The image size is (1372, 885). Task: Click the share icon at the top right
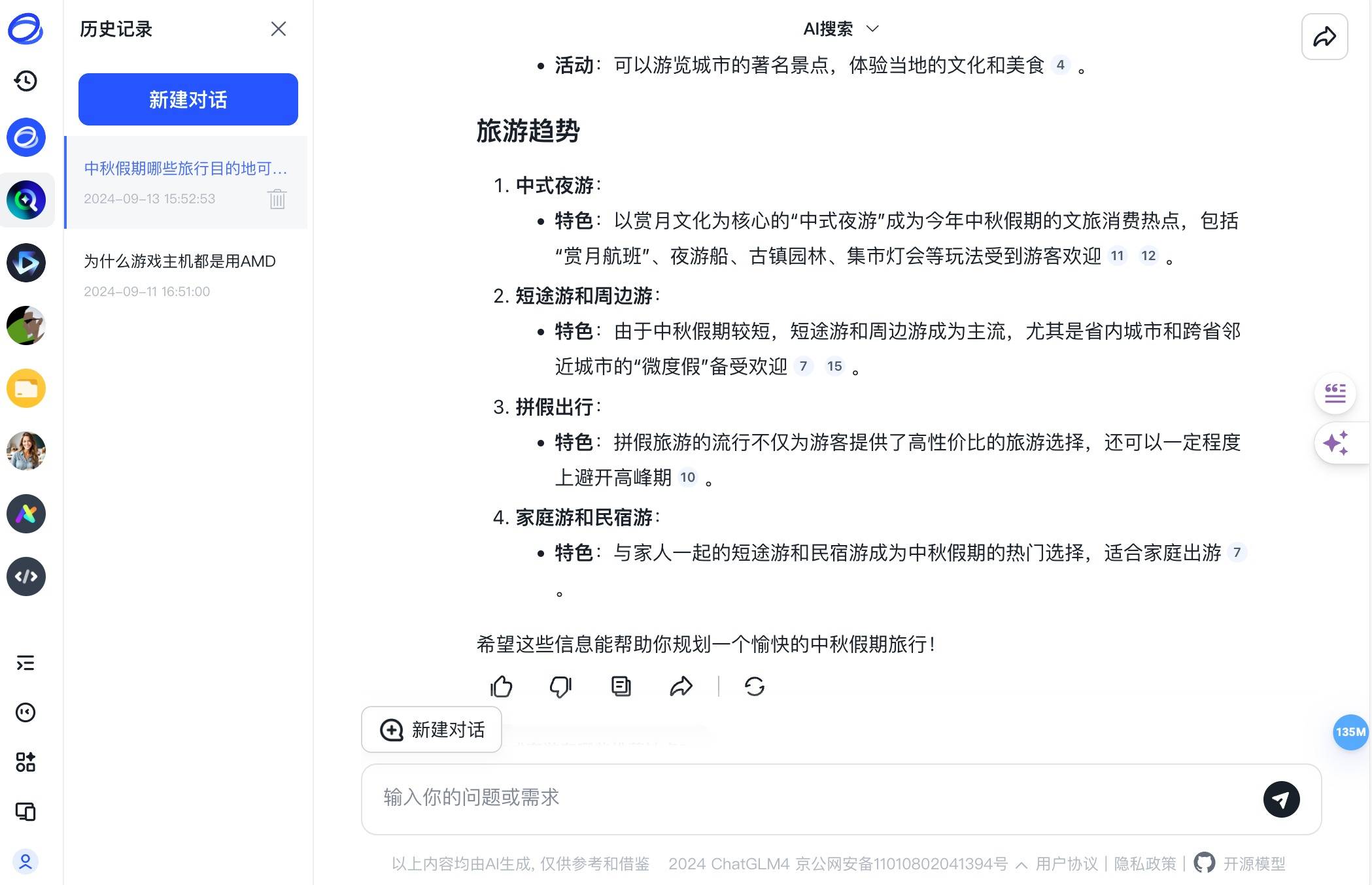[x=1324, y=37]
